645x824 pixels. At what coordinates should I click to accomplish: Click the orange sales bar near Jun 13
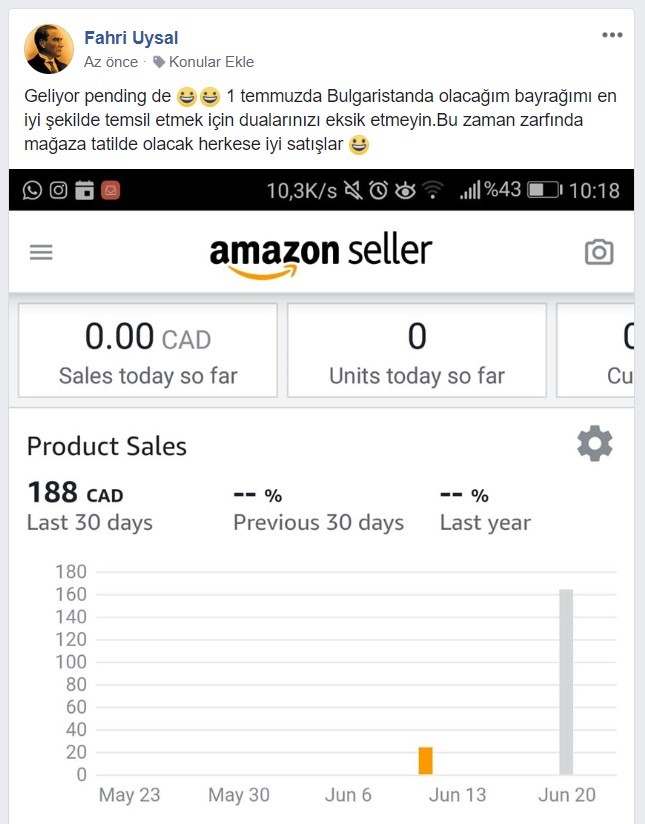tap(426, 760)
